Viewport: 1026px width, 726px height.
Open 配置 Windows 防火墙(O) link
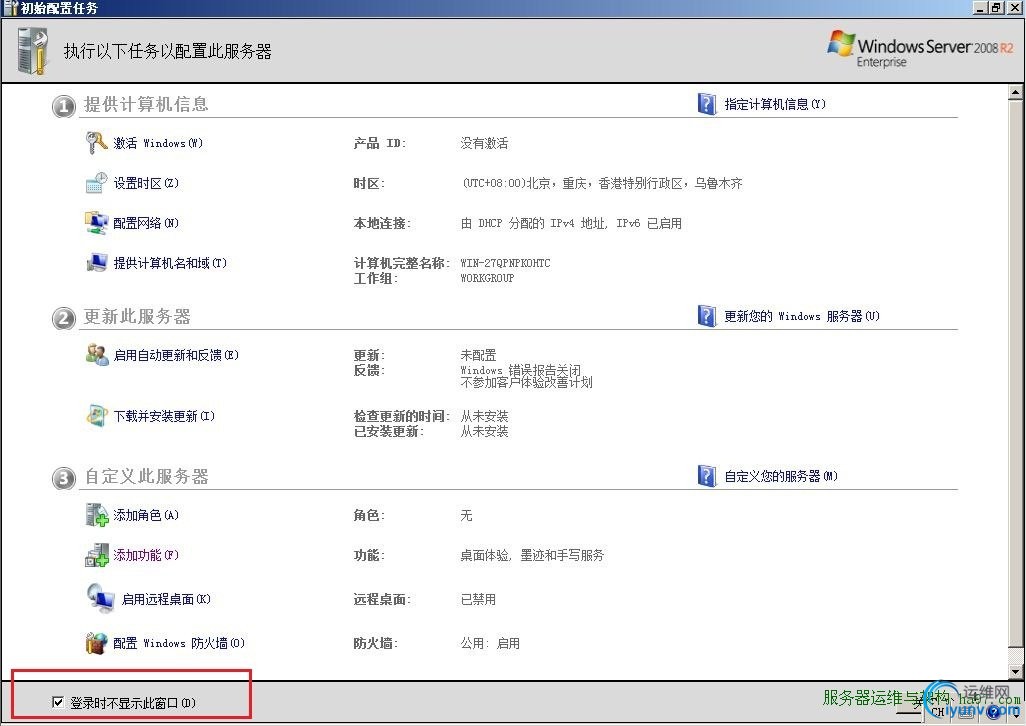pyautogui.click(x=179, y=643)
